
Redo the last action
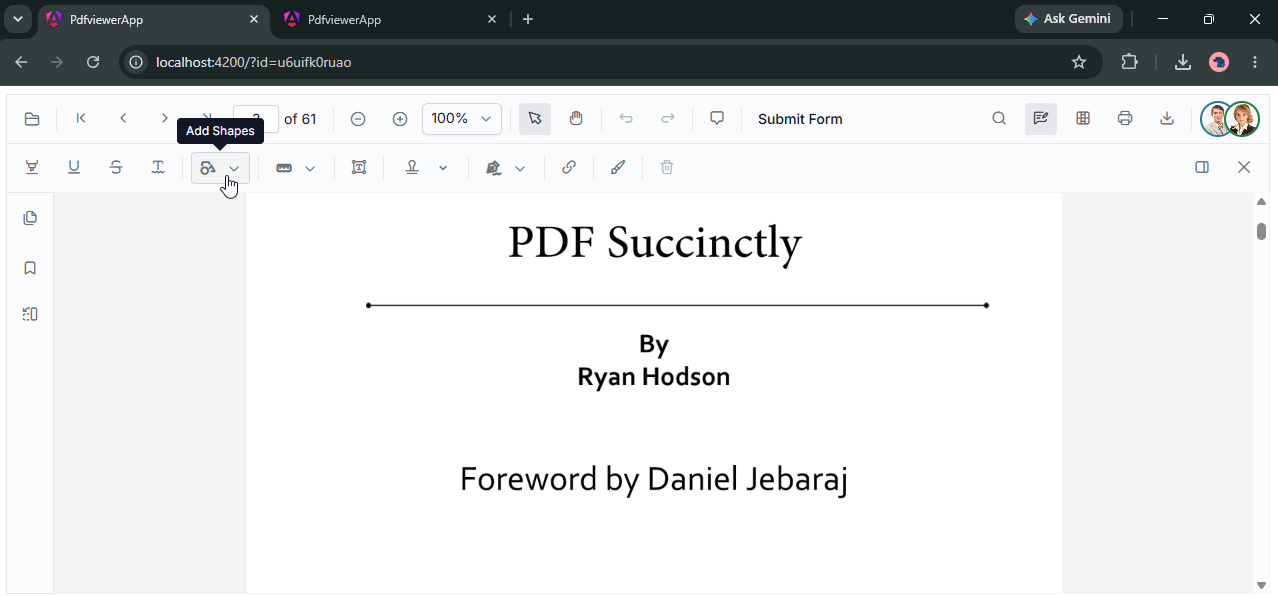tap(668, 118)
